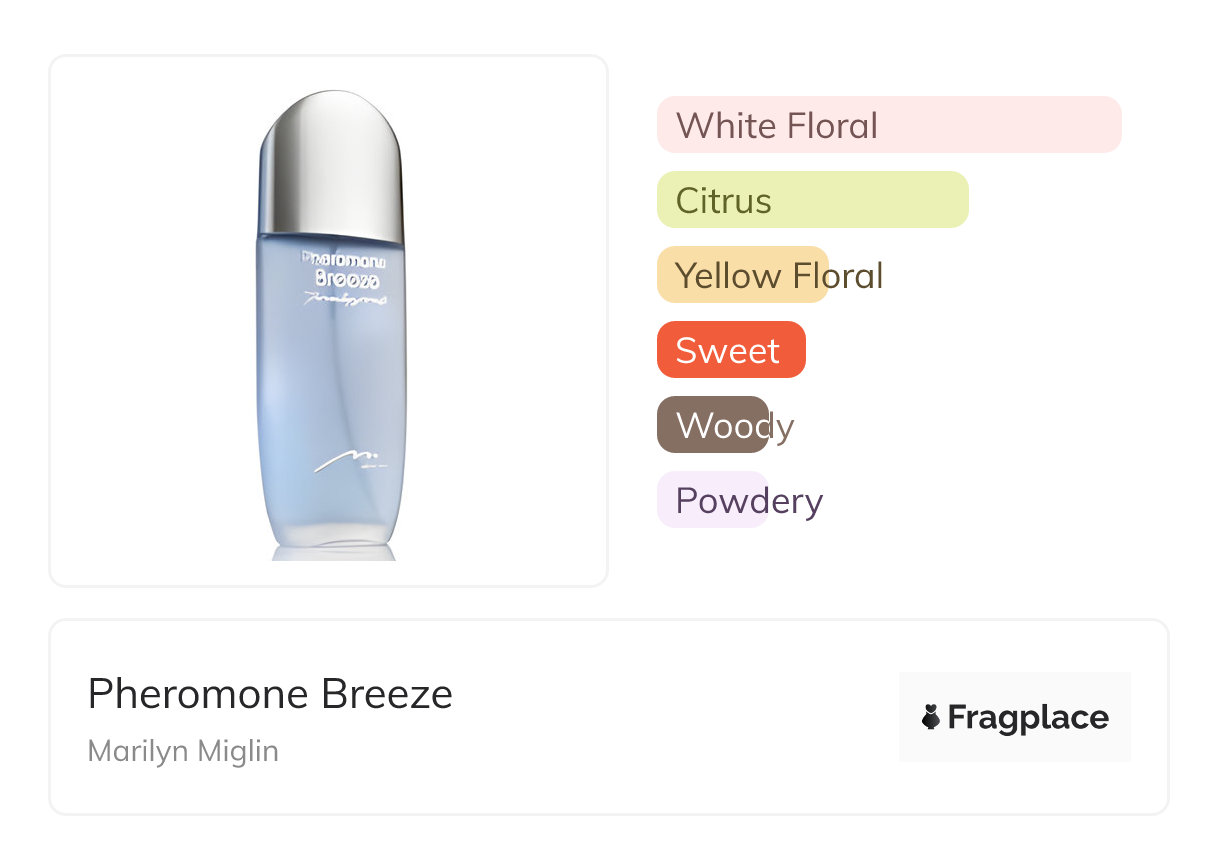Click the bottle reflection at the image bottom
Viewport: 1218px width, 864px height.
pos(331,552)
